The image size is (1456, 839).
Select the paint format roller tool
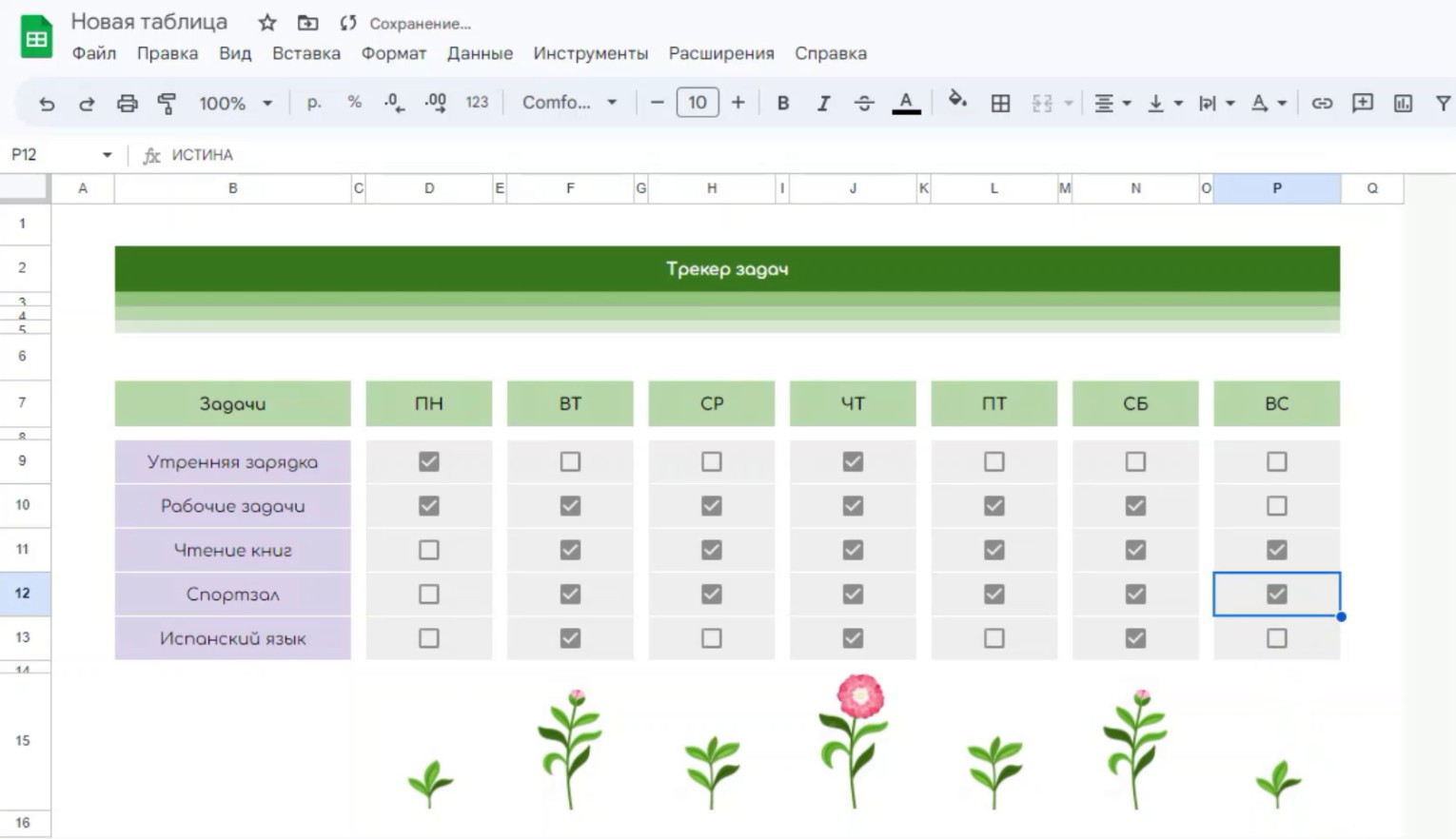click(x=167, y=103)
